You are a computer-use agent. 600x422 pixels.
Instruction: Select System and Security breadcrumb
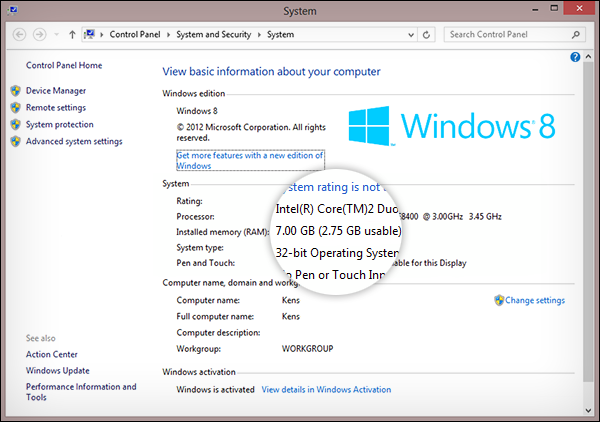click(214, 34)
